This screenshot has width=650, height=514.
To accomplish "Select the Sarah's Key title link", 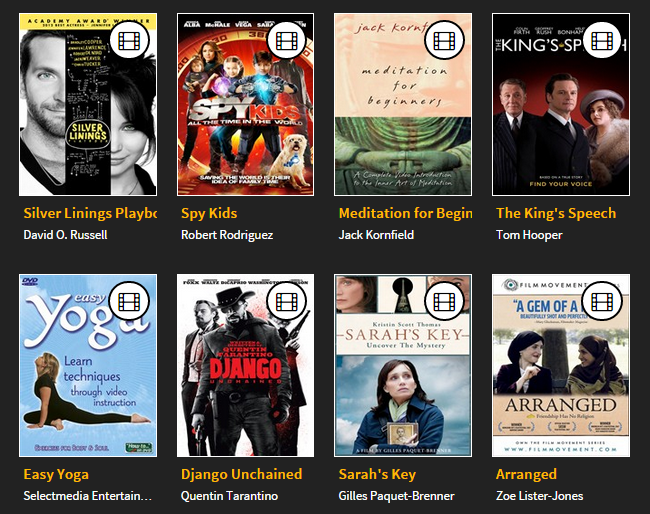I will click(x=377, y=474).
